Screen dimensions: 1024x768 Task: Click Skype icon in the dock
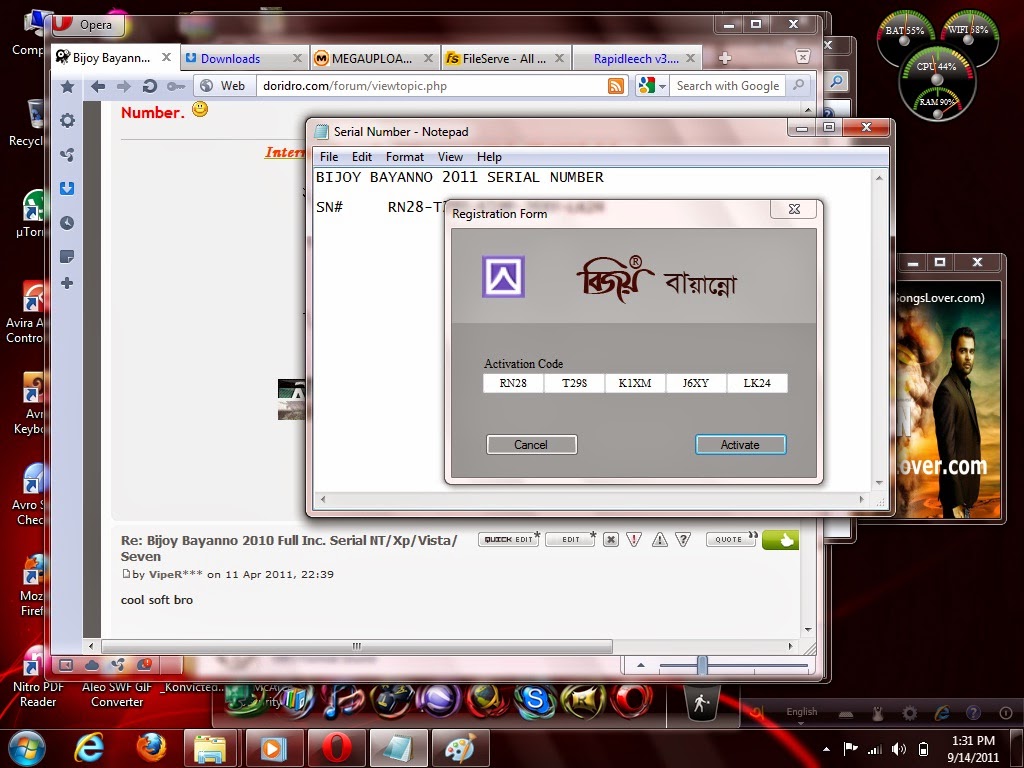534,700
